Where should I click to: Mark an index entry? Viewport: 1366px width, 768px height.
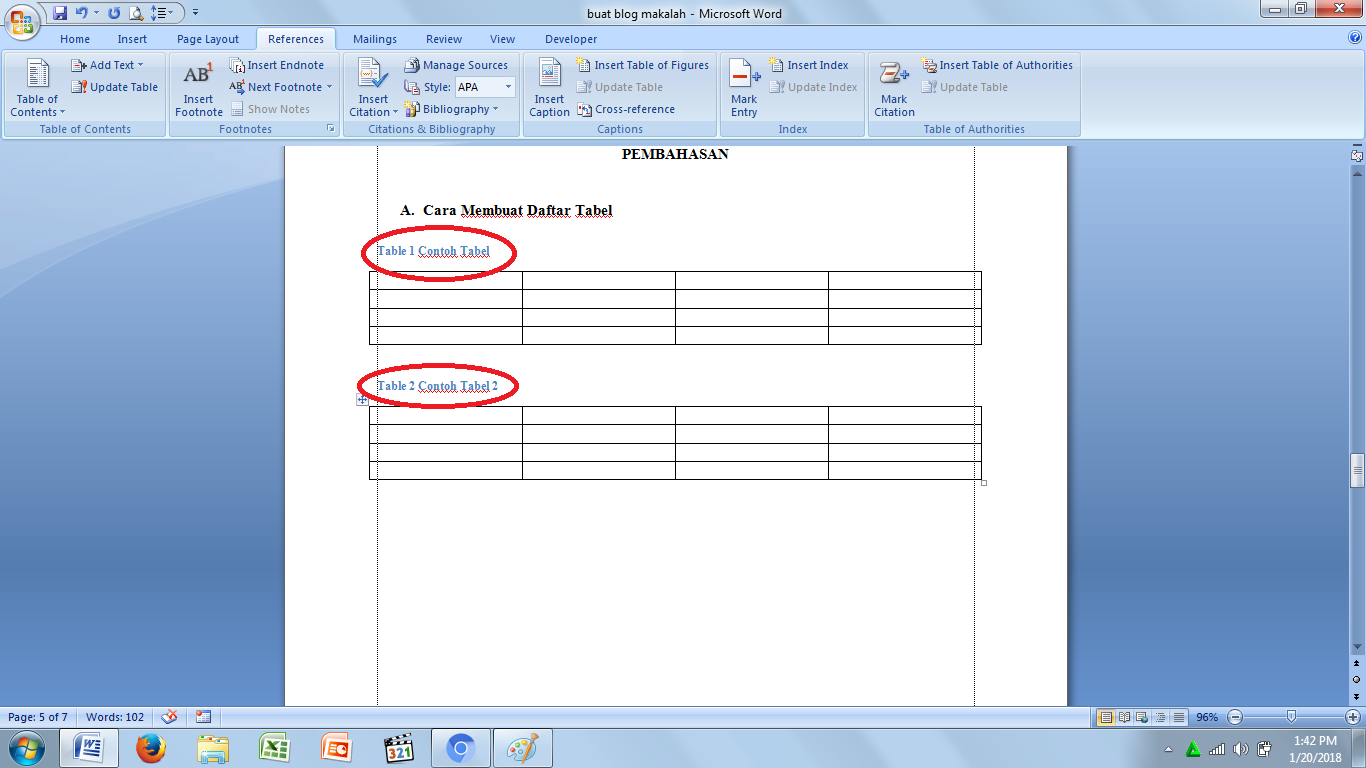[x=743, y=88]
